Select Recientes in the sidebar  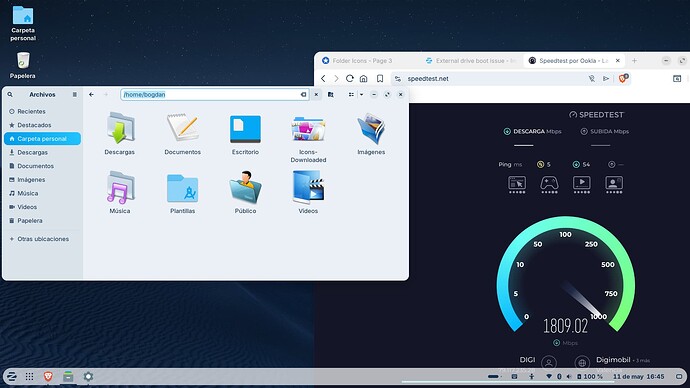tap(42, 111)
